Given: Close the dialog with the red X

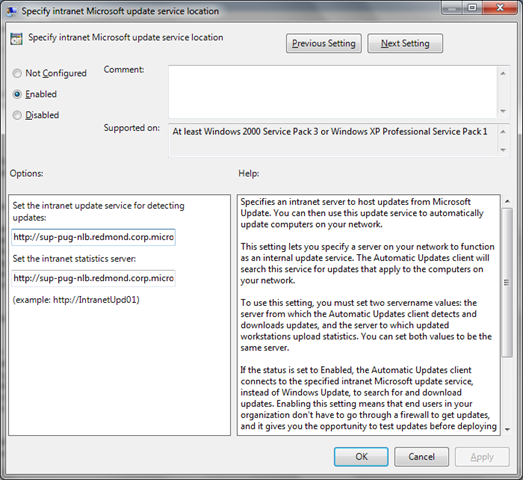Looking at the screenshot, I should 500,8.
